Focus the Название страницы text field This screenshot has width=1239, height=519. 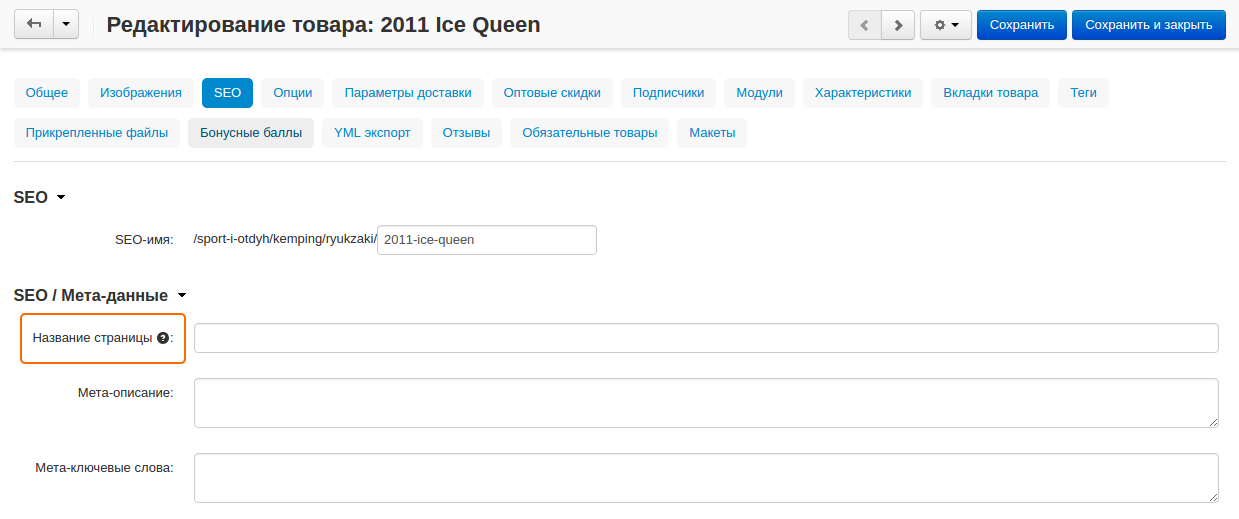click(x=706, y=338)
